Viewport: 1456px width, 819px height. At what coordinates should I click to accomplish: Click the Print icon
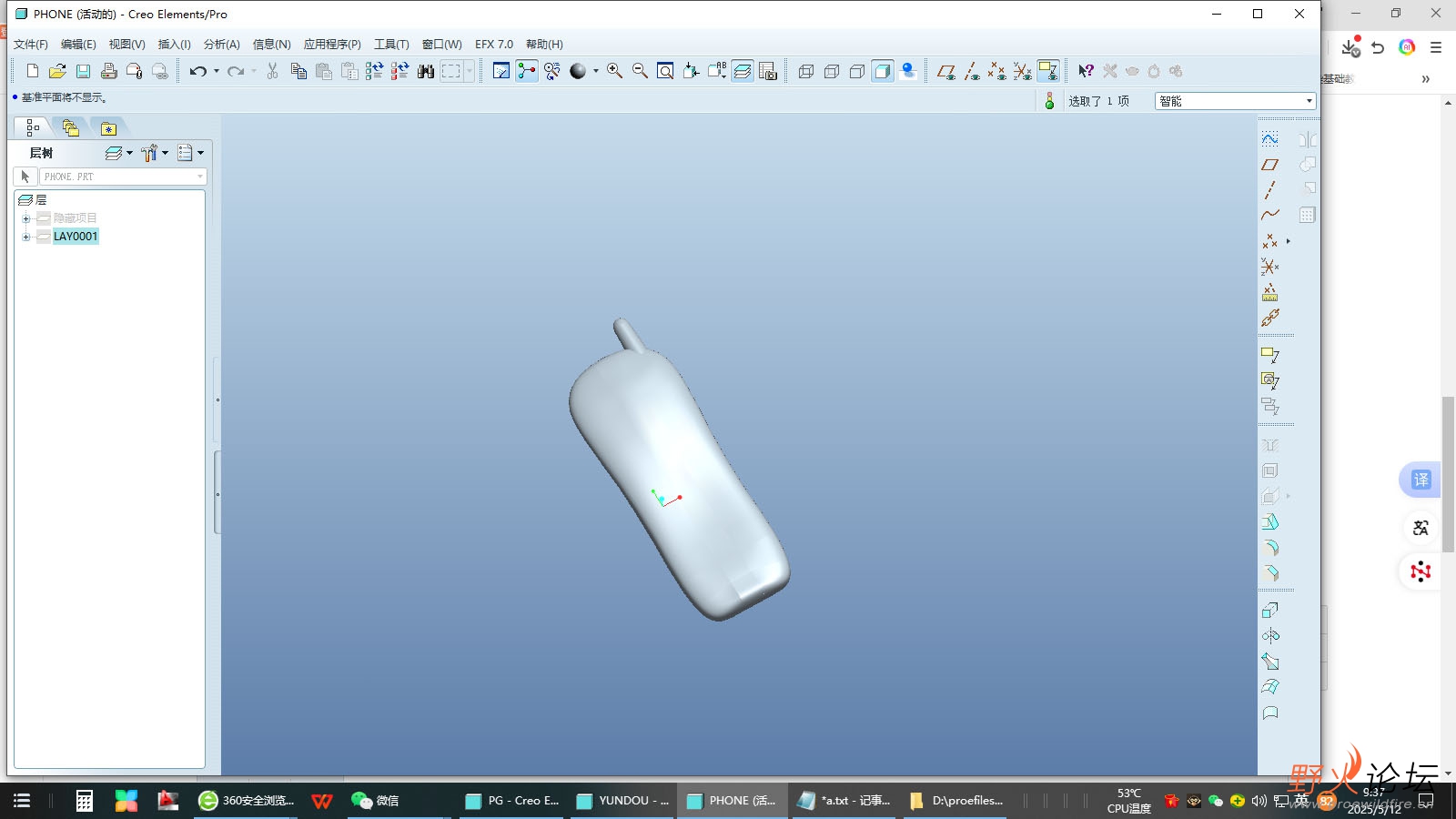(x=109, y=71)
